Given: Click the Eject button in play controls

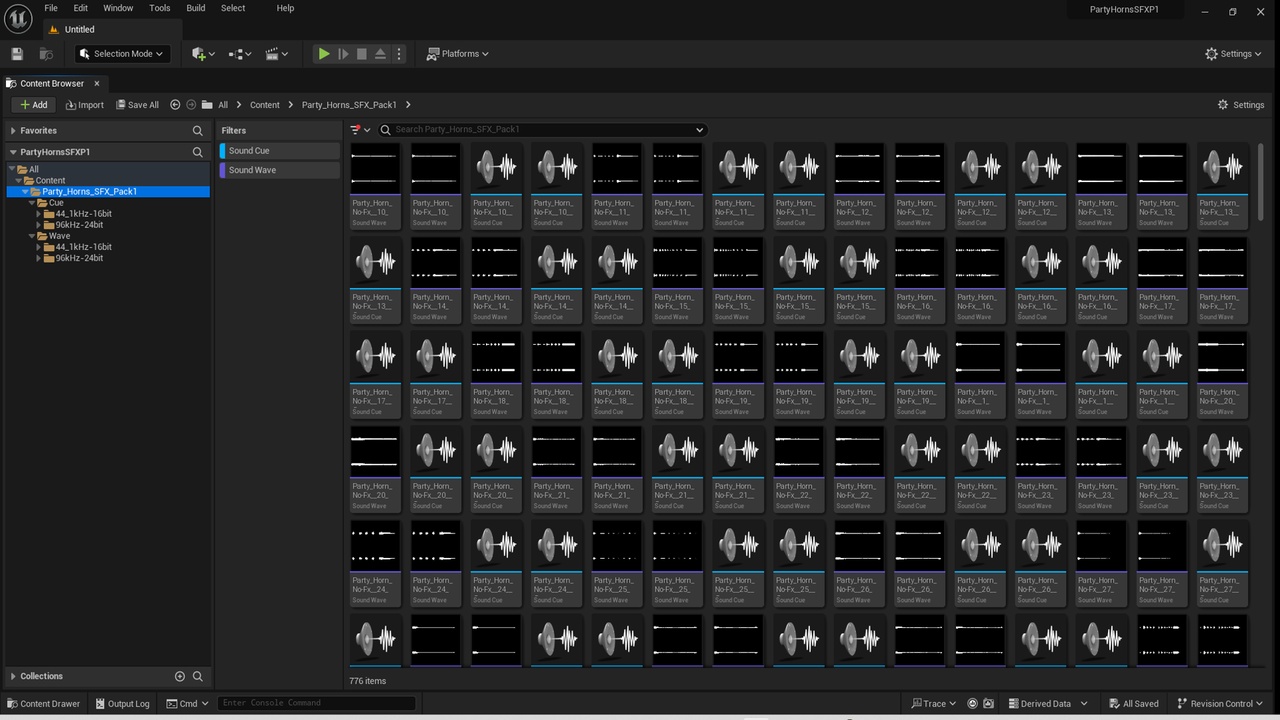Looking at the screenshot, I should pos(380,54).
